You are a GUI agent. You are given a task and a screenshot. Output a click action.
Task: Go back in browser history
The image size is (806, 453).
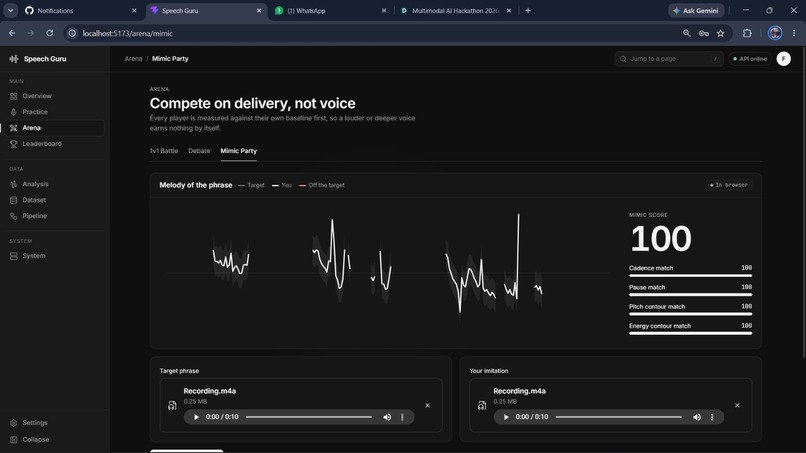(x=12, y=33)
